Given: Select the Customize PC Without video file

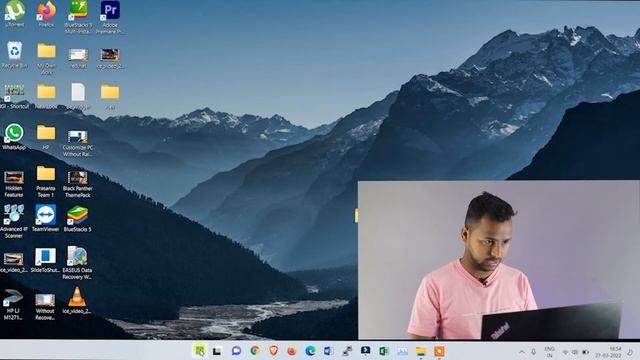Looking at the screenshot, I should [78, 143].
